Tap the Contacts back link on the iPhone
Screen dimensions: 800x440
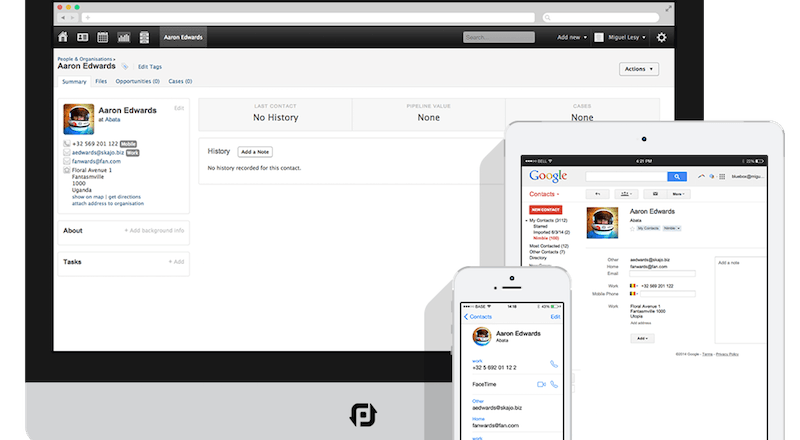[x=478, y=316]
